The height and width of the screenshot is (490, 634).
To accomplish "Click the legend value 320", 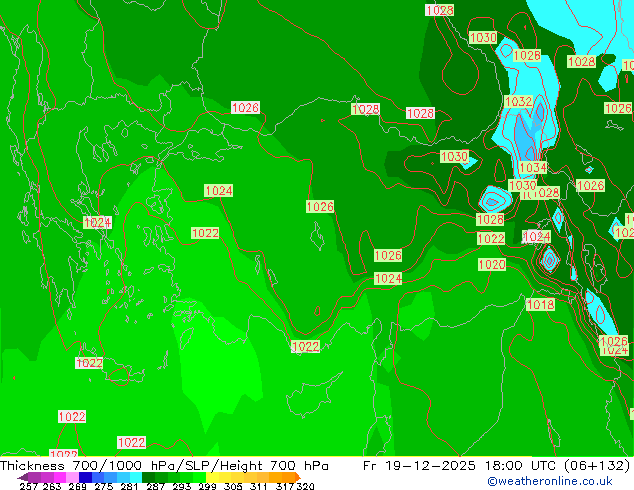I will coord(305,486).
